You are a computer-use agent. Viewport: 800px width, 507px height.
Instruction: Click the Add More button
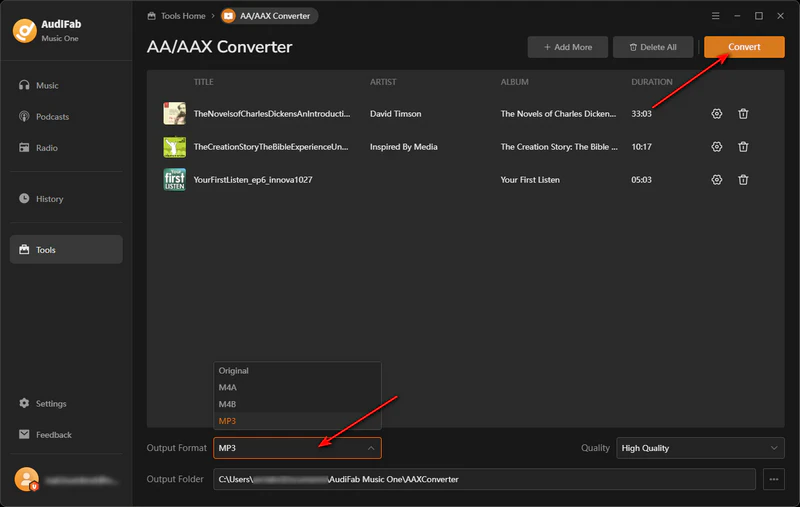[567, 47]
